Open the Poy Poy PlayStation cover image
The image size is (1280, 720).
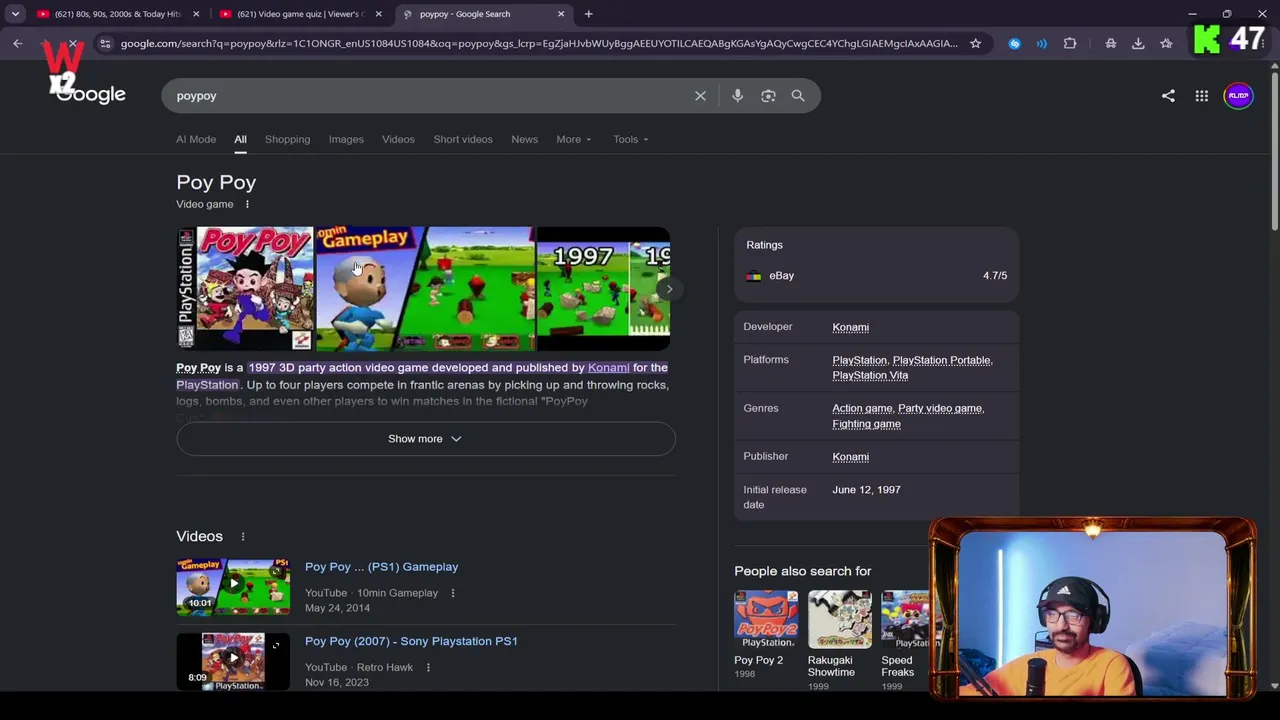pos(245,289)
